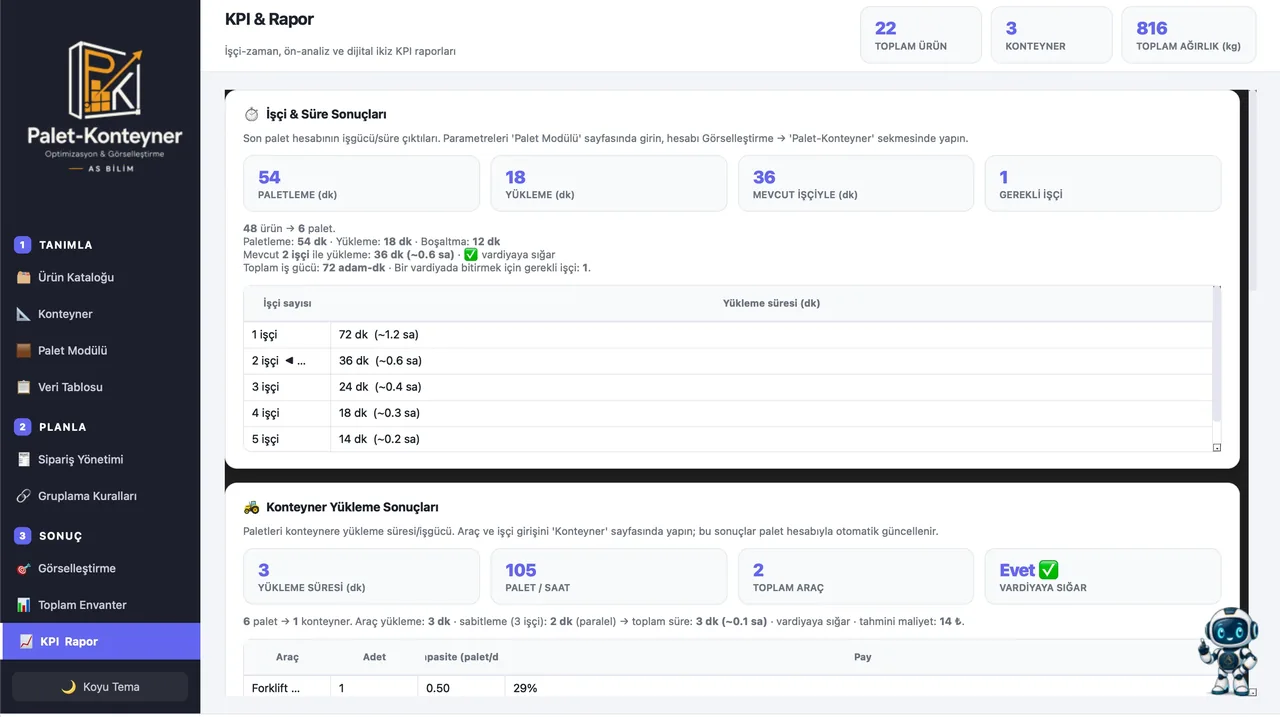Screen dimensions: 1280x717
Task: Select the MEVCUT İŞÇİYLE (dk) card
Action: pyautogui.click(x=856, y=183)
